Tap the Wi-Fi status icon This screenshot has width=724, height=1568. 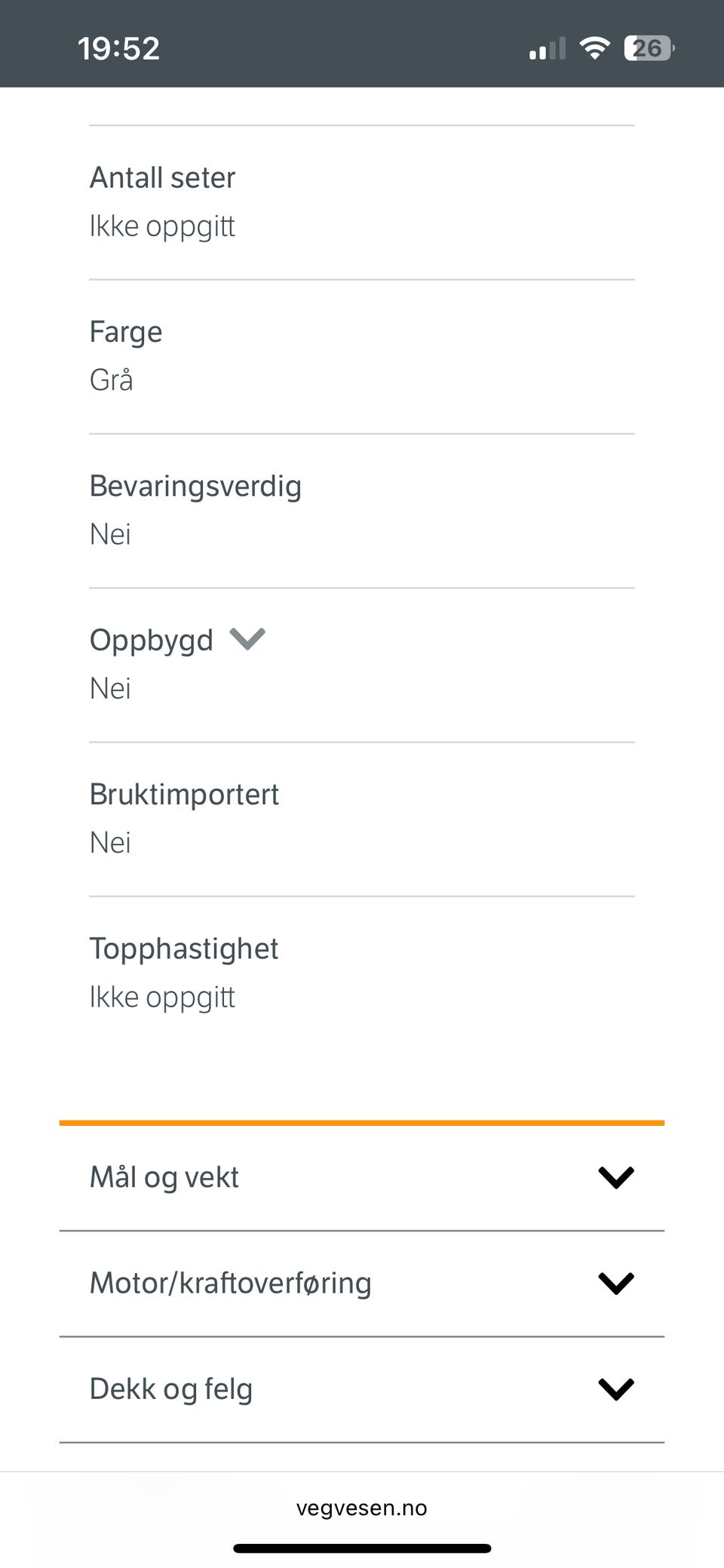(x=594, y=48)
